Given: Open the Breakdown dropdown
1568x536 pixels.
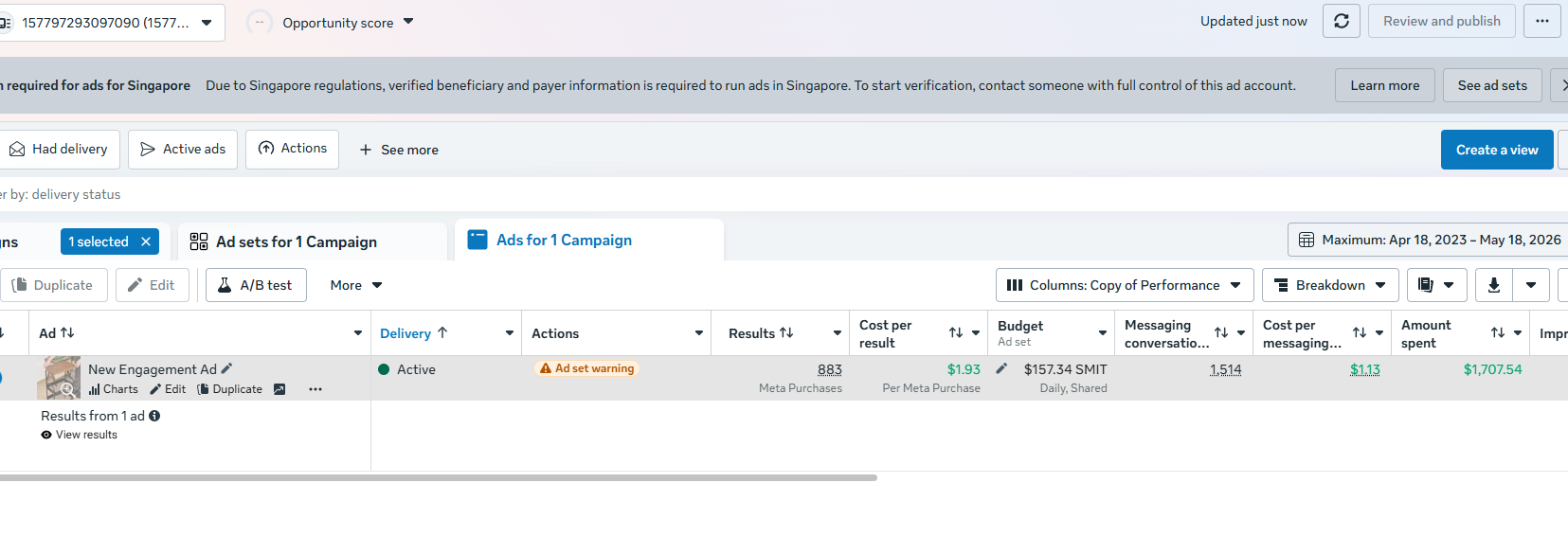Looking at the screenshot, I should [x=1330, y=285].
